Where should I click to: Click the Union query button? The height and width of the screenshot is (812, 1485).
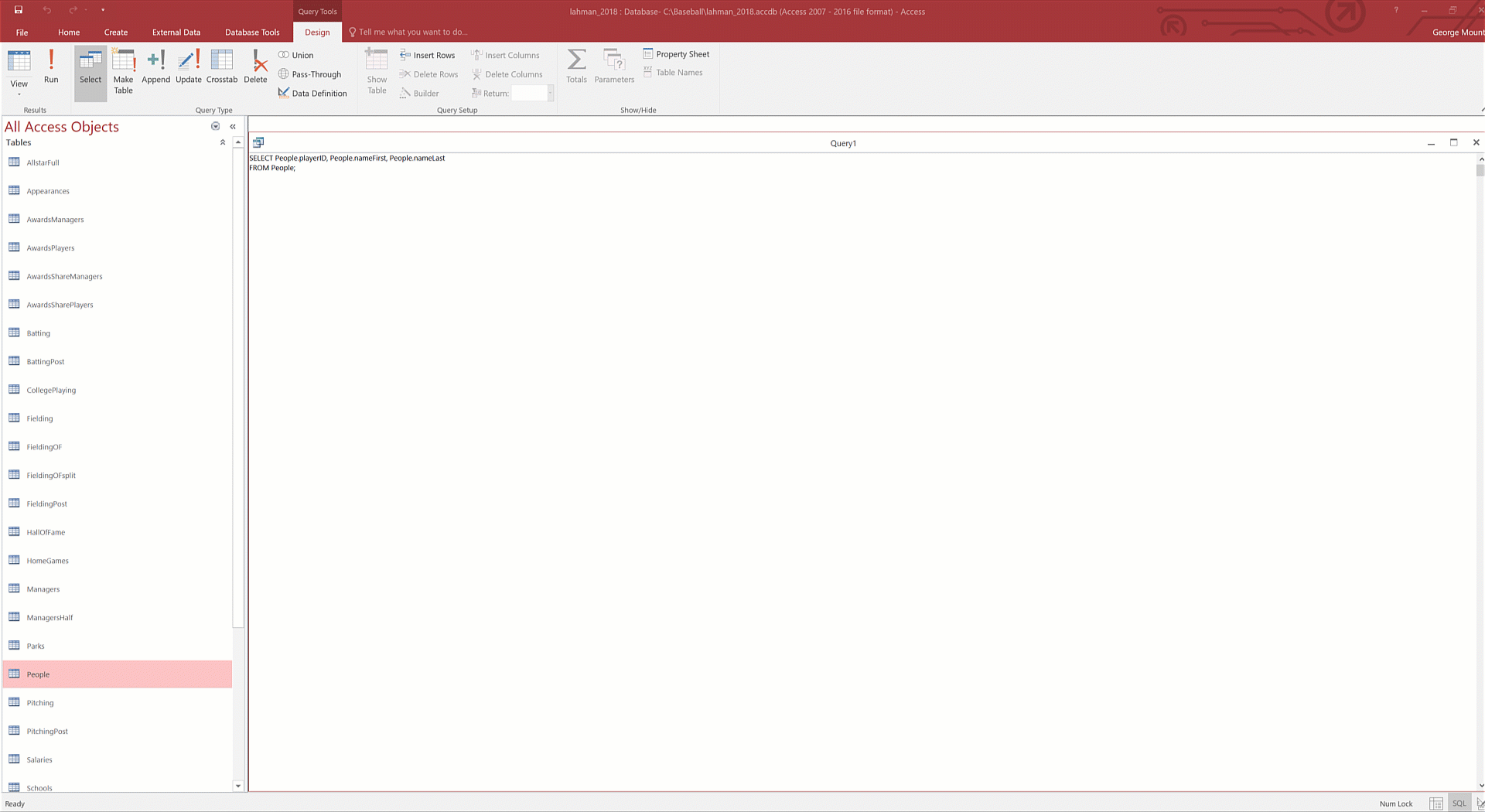(x=296, y=55)
